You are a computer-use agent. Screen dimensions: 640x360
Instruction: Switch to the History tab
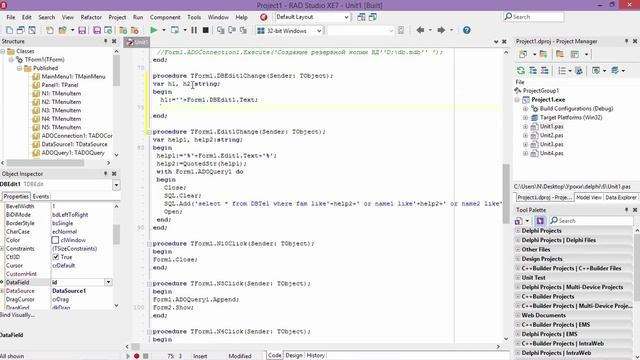tap(316, 356)
